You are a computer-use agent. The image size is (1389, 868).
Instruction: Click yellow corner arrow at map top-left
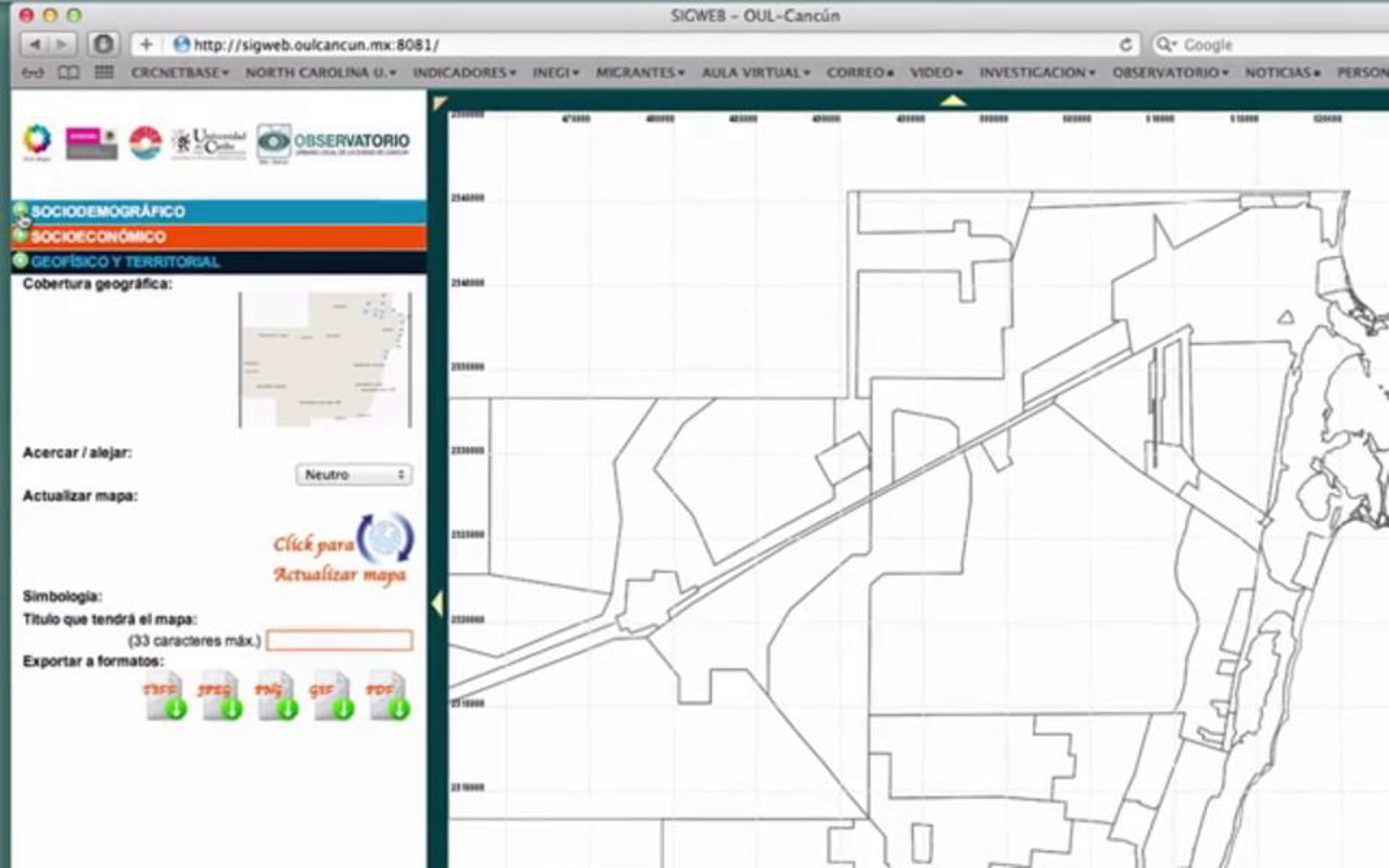pos(440,103)
